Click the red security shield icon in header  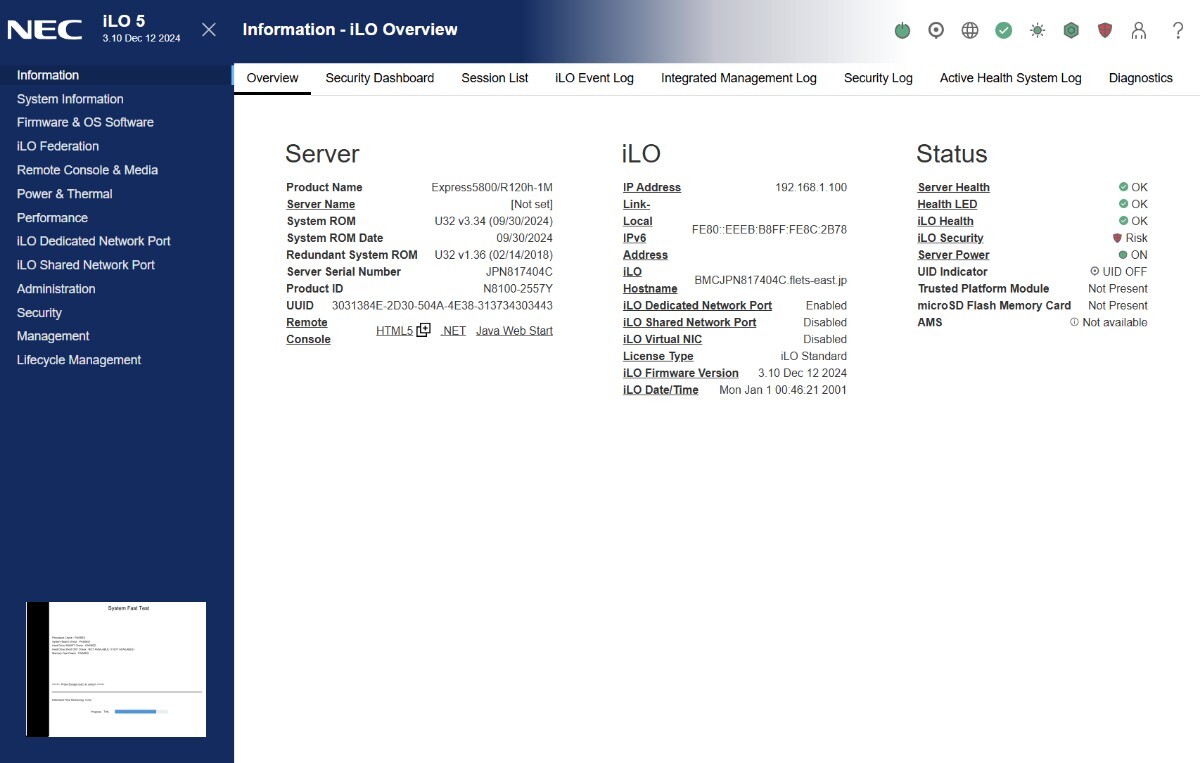pos(1105,30)
